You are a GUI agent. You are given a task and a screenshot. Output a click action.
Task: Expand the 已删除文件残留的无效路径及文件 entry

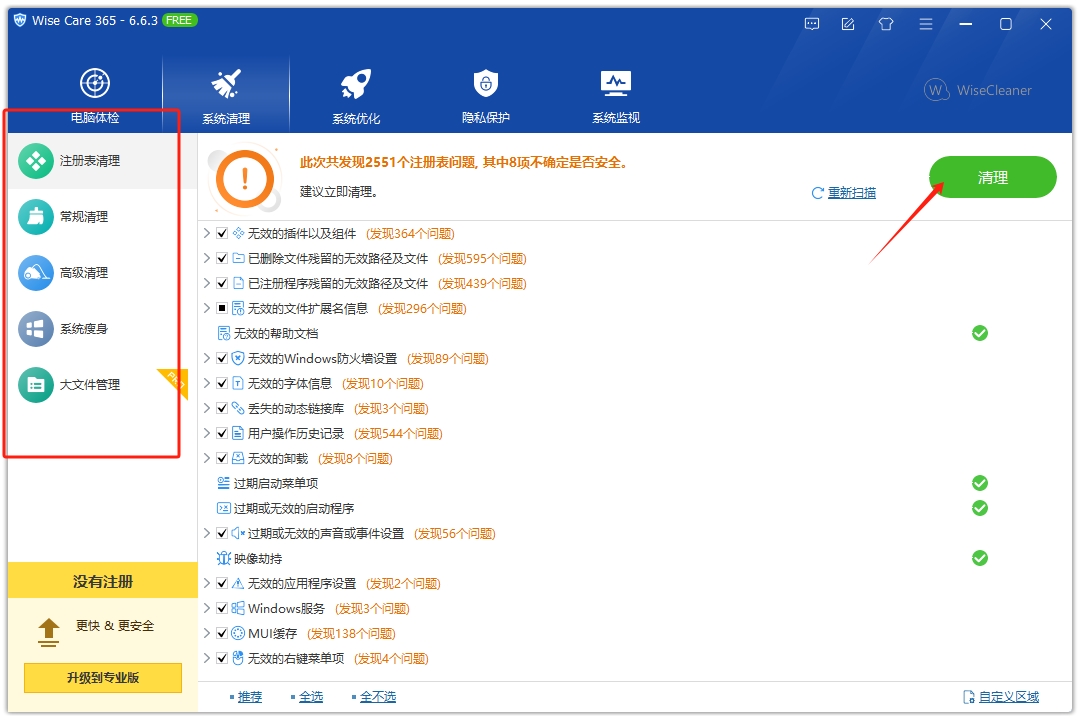click(209, 258)
